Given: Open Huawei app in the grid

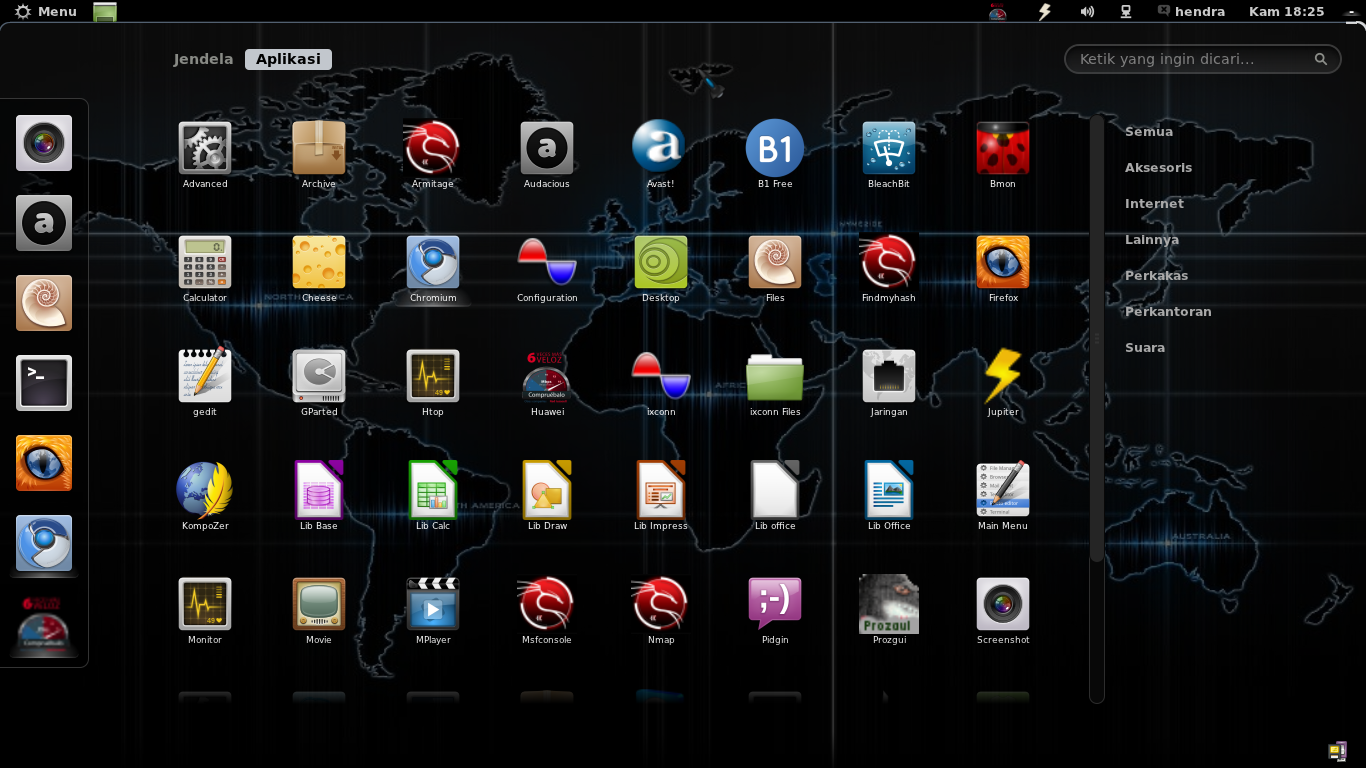Looking at the screenshot, I should point(547,376).
